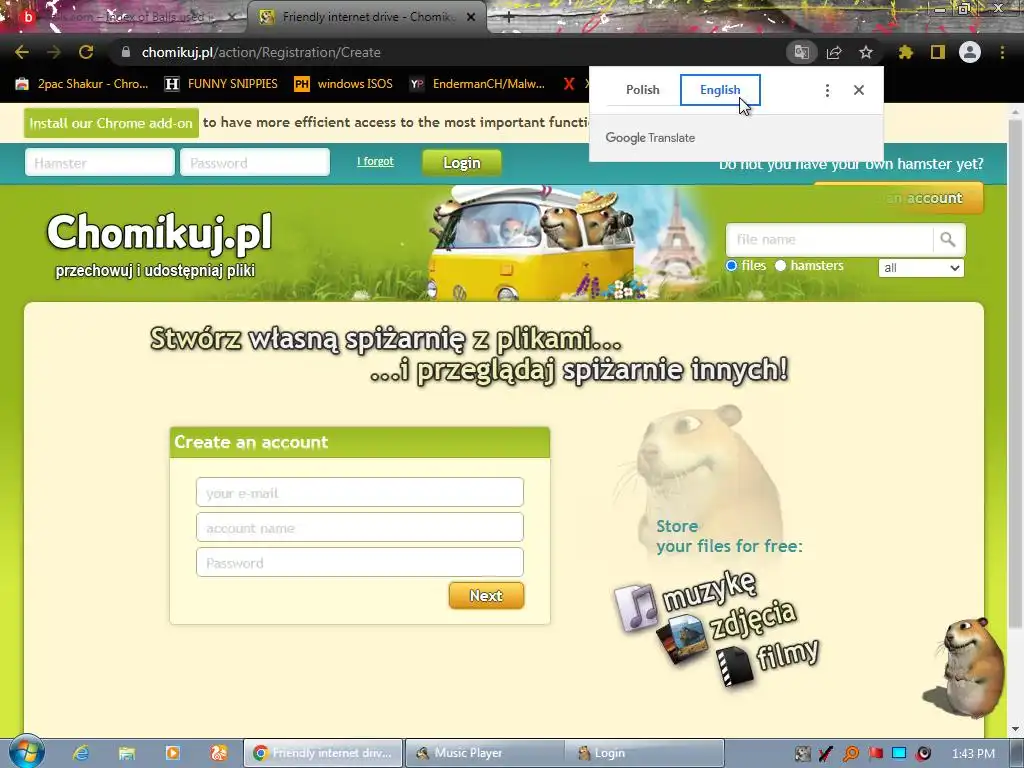View site security lock icon info
Image resolution: width=1024 pixels, height=768 pixels.
(126, 52)
